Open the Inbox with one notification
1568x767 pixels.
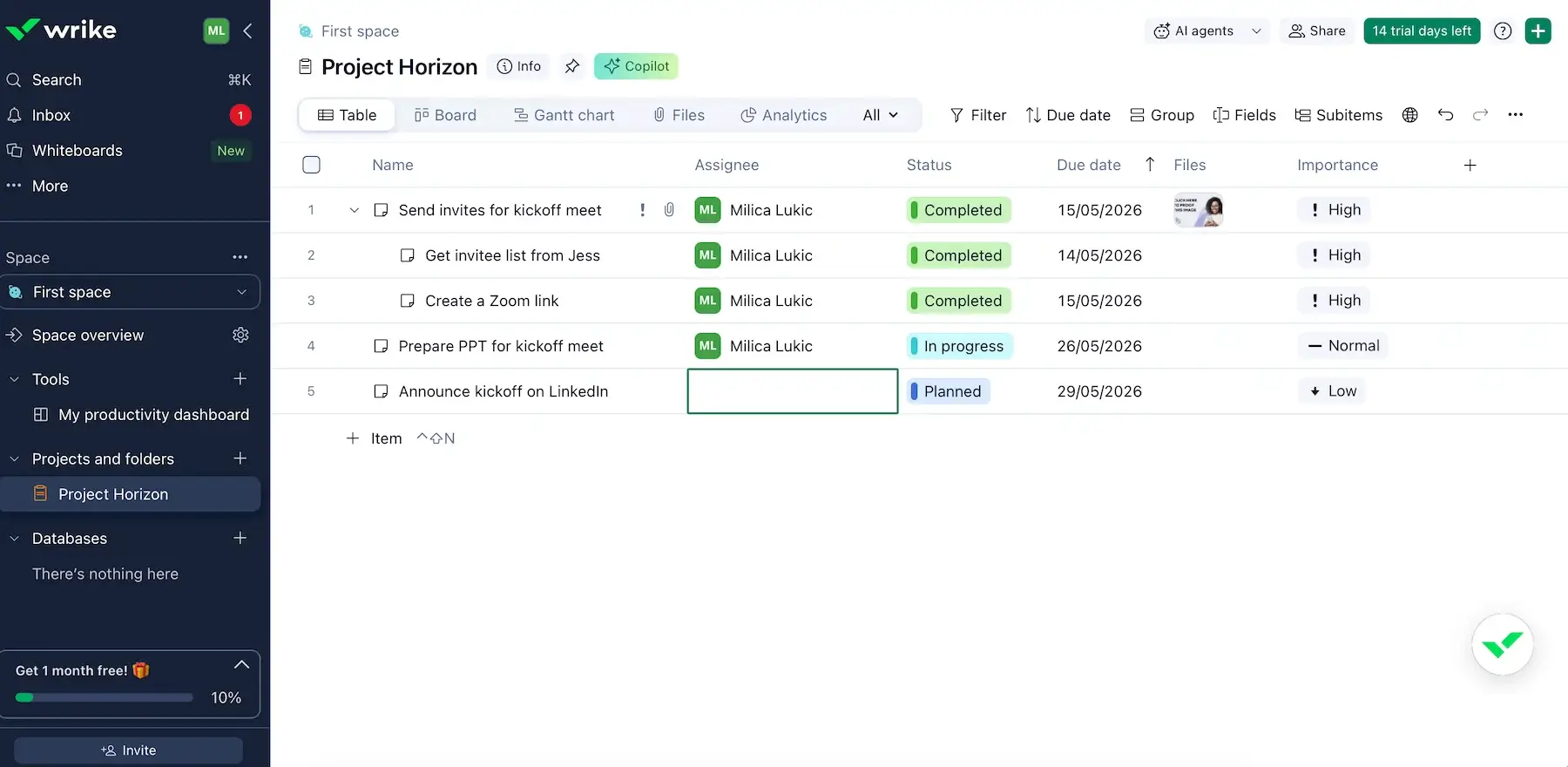click(x=130, y=115)
